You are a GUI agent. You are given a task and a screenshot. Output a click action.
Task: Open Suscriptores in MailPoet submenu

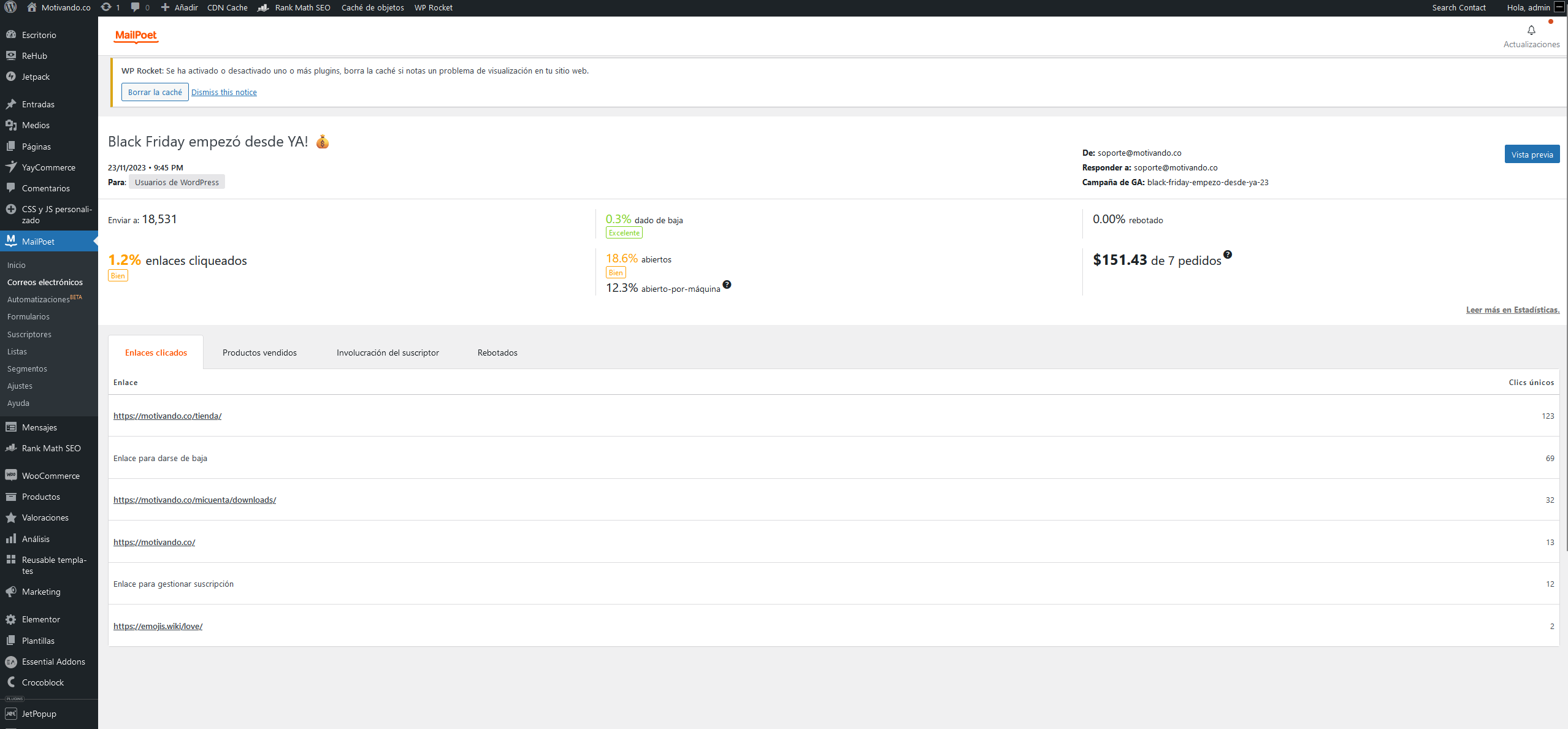(x=29, y=334)
